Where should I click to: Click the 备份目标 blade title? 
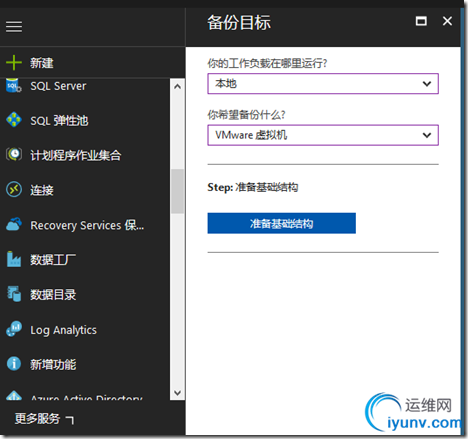(239, 23)
